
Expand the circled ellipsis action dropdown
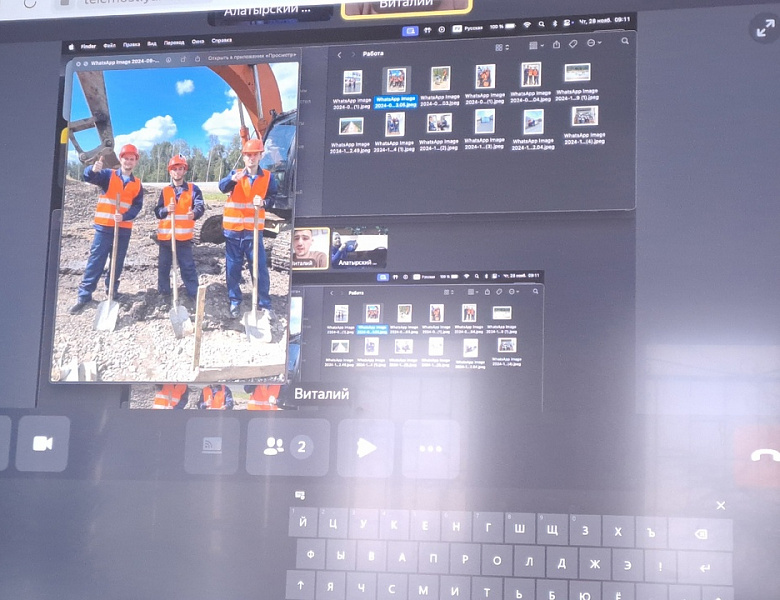pyautogui.click(x=594, y=43)
